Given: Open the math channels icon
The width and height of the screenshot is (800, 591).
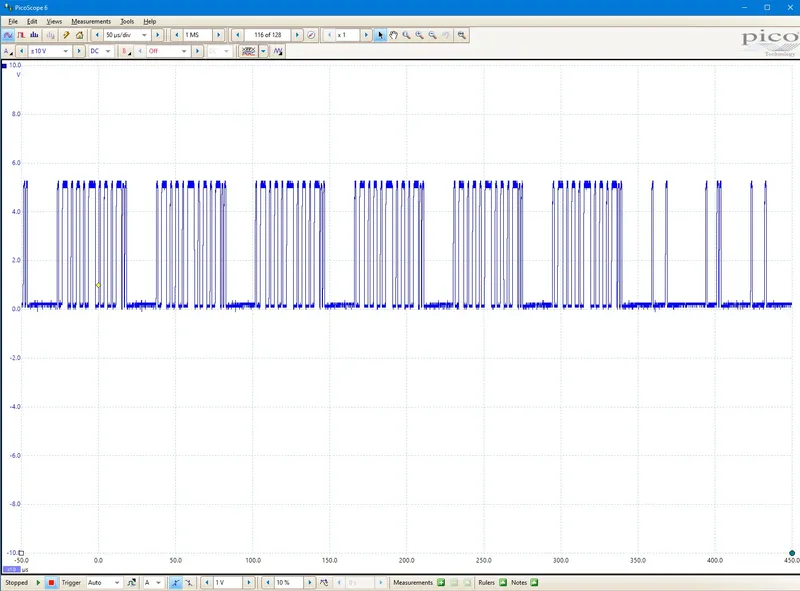Looking at the screenshot, I should click(x=248, y=51).
